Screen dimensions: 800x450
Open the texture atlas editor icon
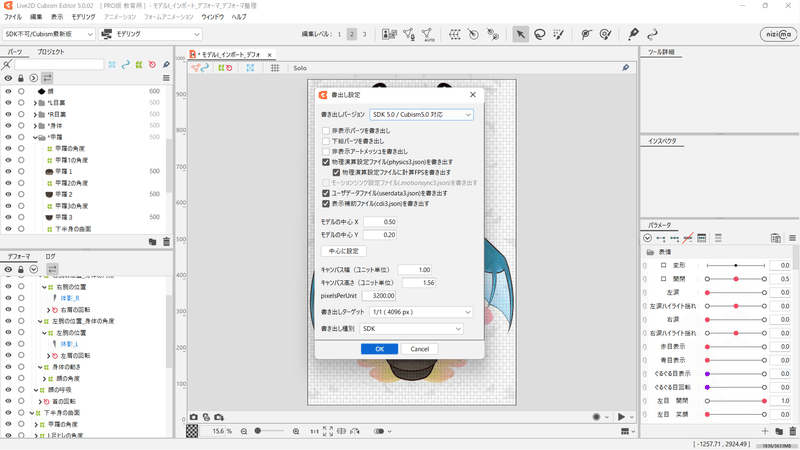pos(389,34)
